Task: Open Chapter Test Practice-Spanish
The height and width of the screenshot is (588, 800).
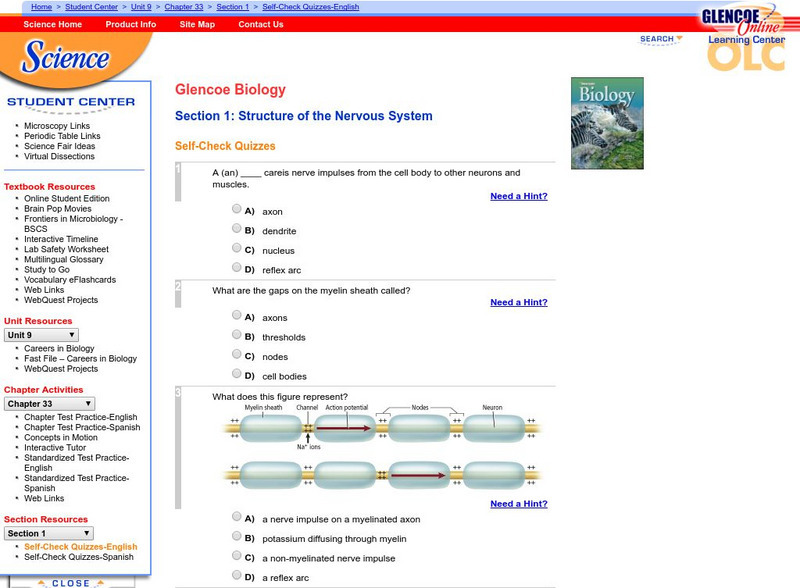Action: pos(82,427)
